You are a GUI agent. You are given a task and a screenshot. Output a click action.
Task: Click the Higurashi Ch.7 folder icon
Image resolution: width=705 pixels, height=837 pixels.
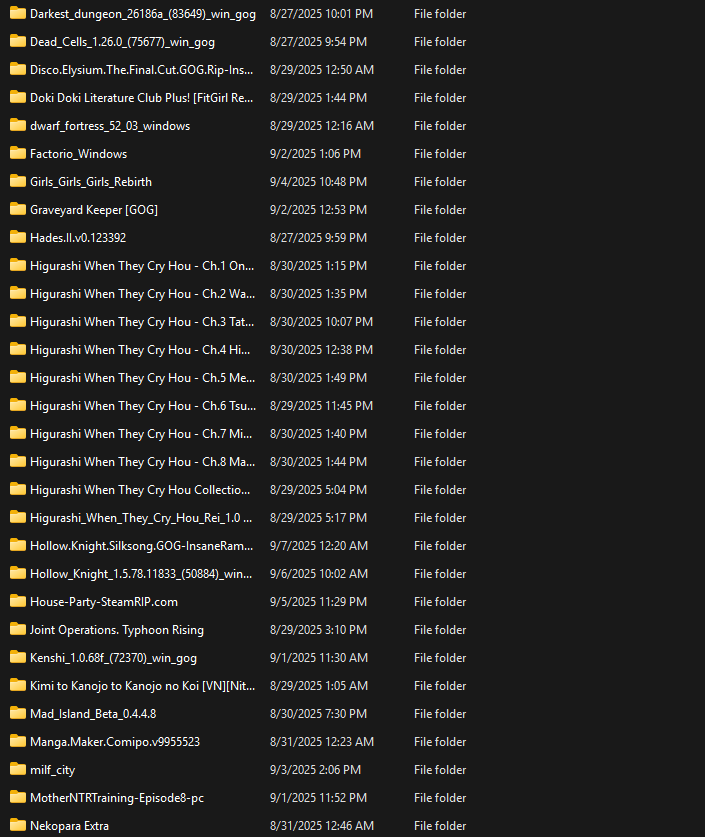(x=18, y=433)
